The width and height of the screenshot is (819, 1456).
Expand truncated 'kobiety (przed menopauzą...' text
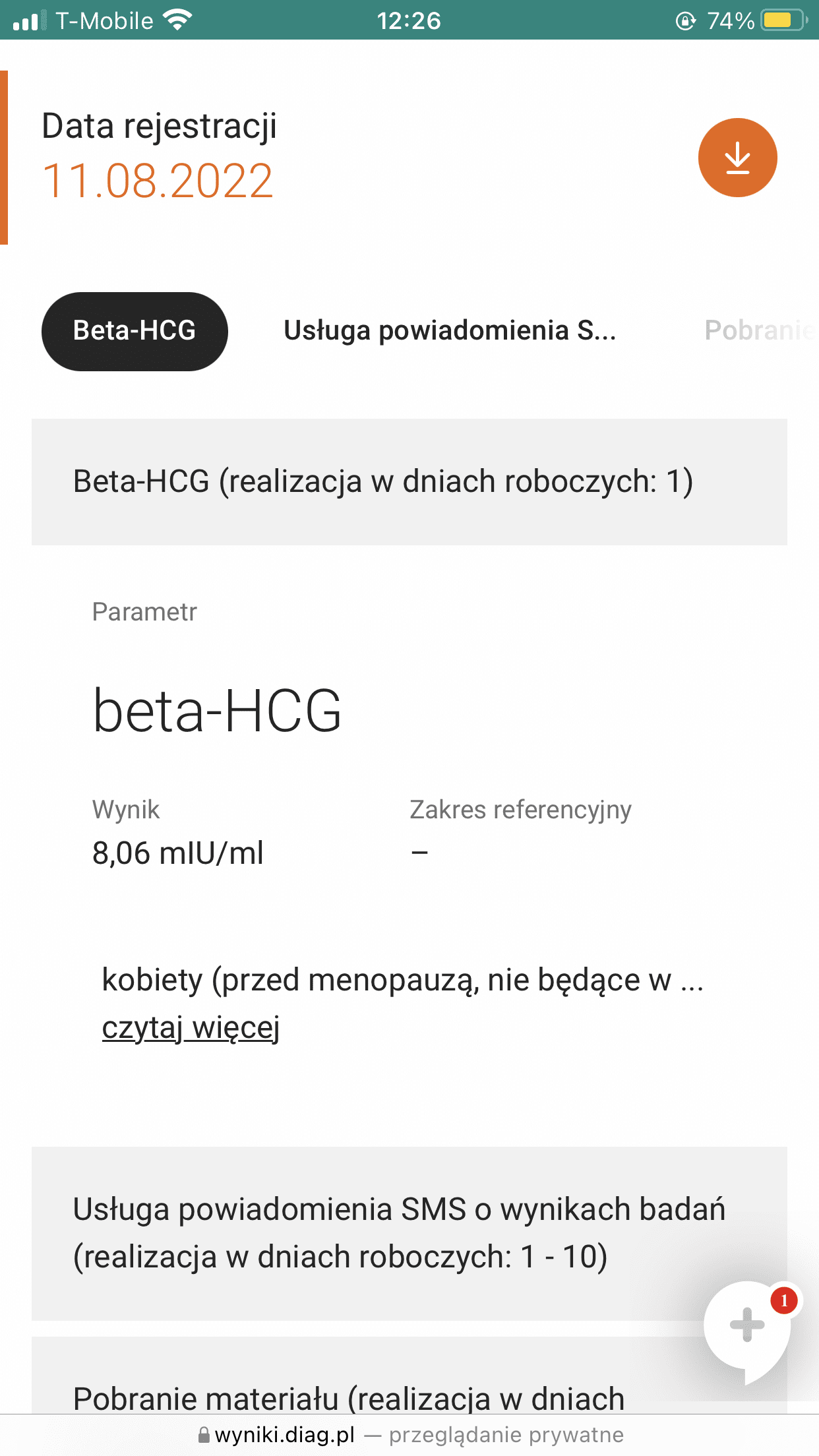click(402, 981)
